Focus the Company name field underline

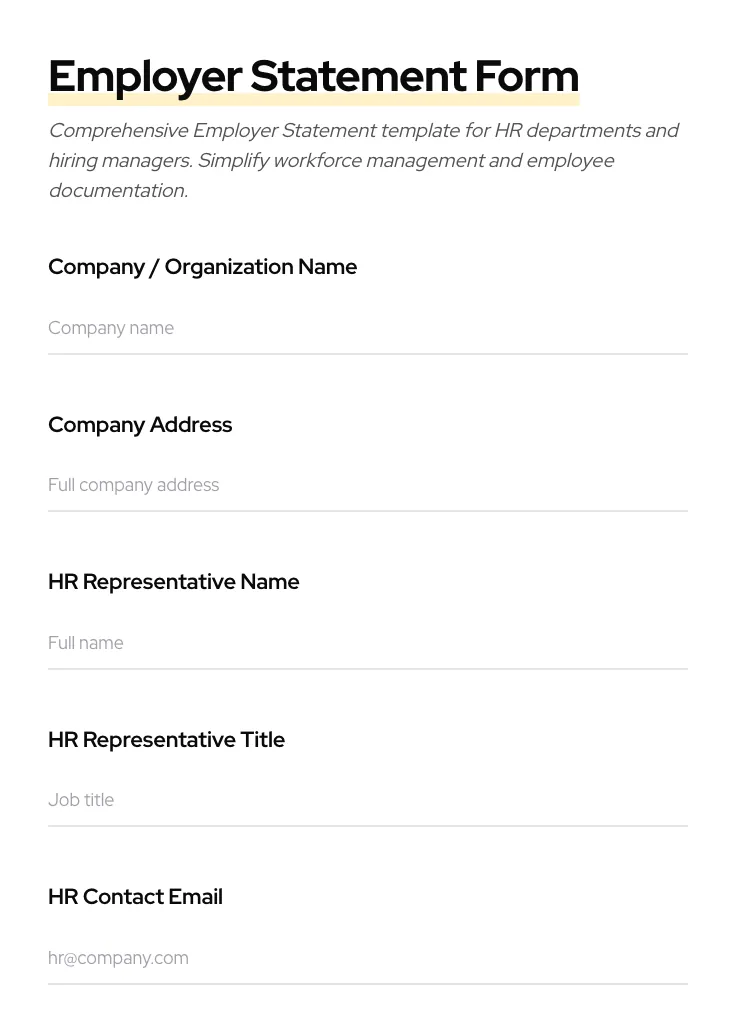368,352
